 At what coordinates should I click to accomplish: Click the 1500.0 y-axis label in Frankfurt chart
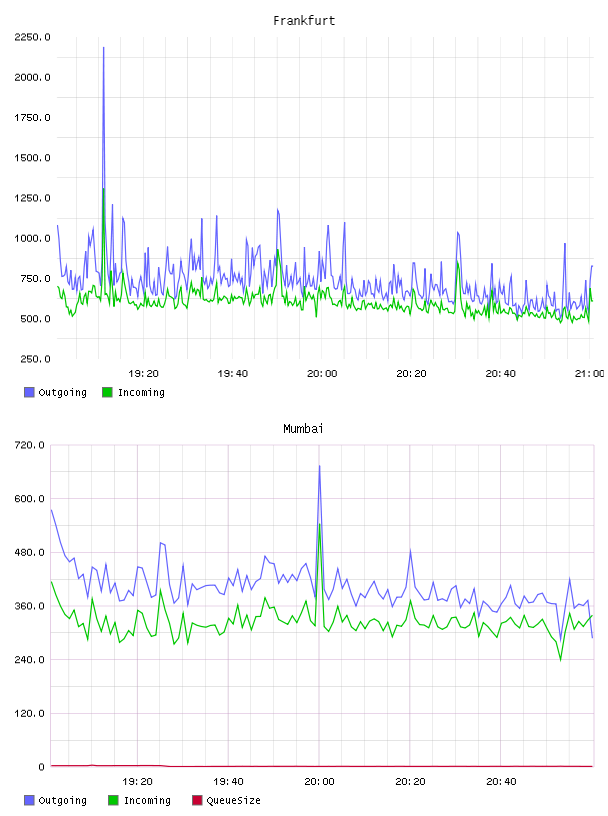click(x=32, y=158)
